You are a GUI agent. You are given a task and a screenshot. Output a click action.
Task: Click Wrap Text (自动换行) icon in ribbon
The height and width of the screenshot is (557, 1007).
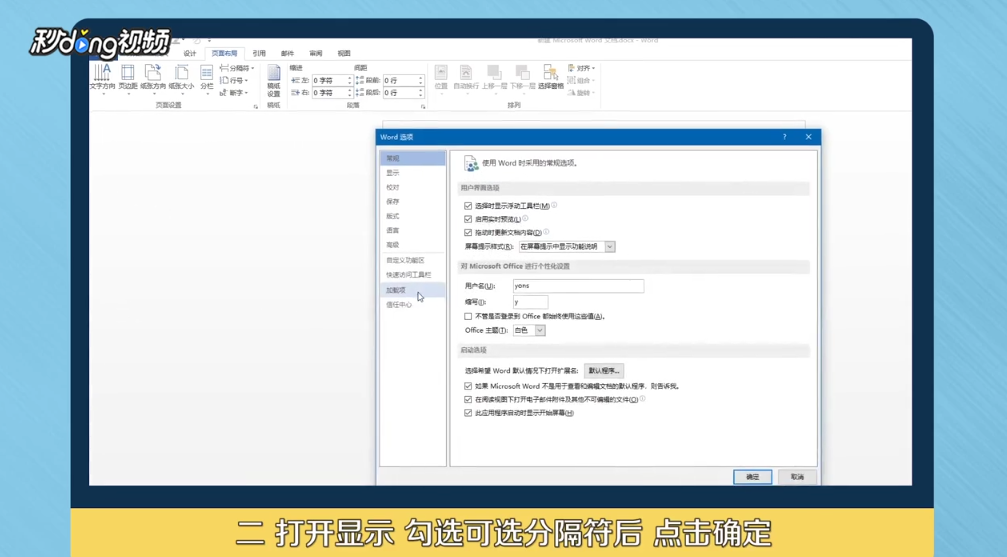466,77
